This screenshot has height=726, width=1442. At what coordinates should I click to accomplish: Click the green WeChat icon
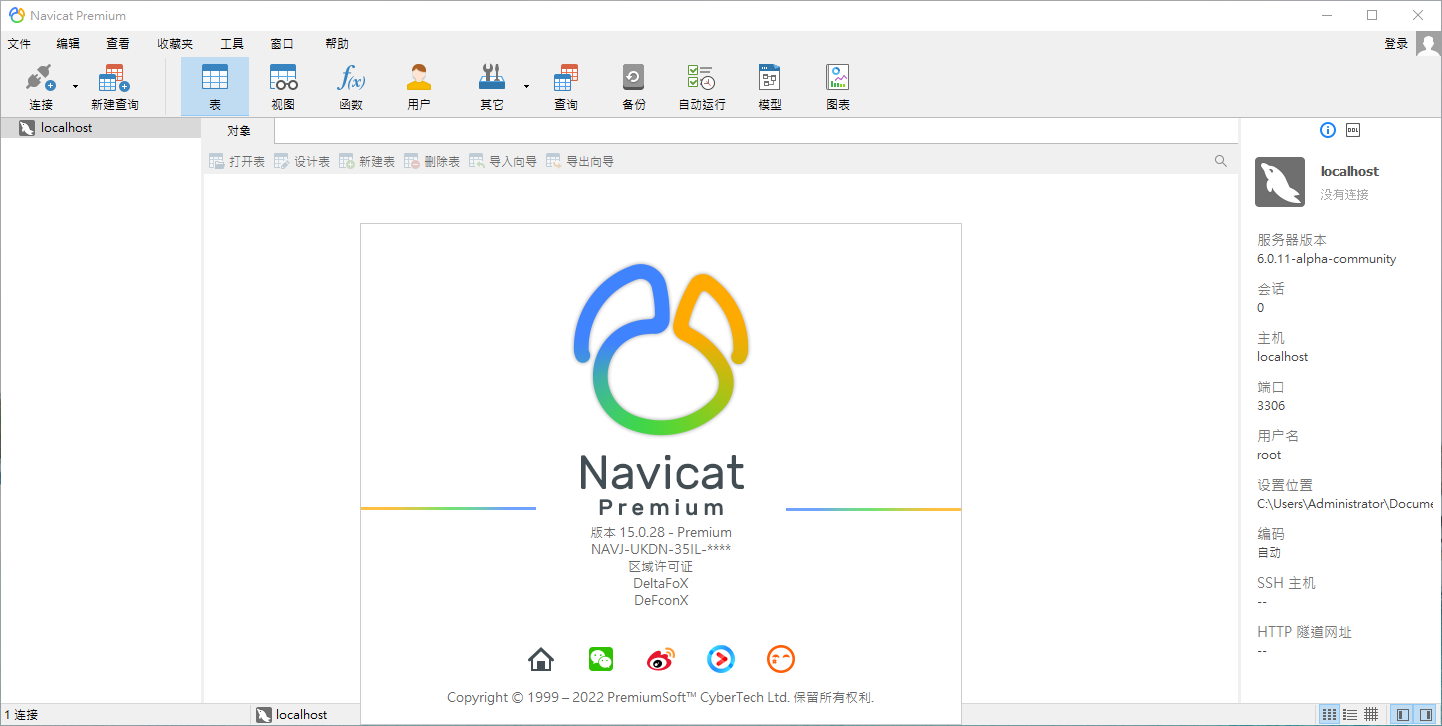(x=601, y=659)
